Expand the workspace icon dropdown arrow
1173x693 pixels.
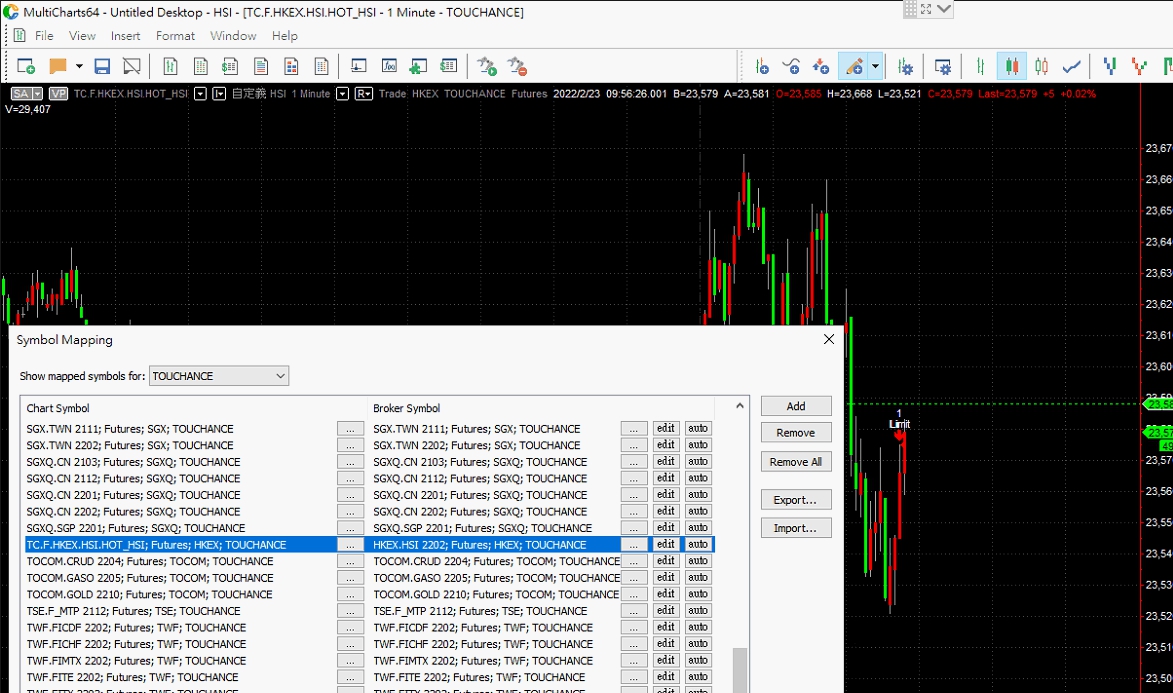click(79, 67)
